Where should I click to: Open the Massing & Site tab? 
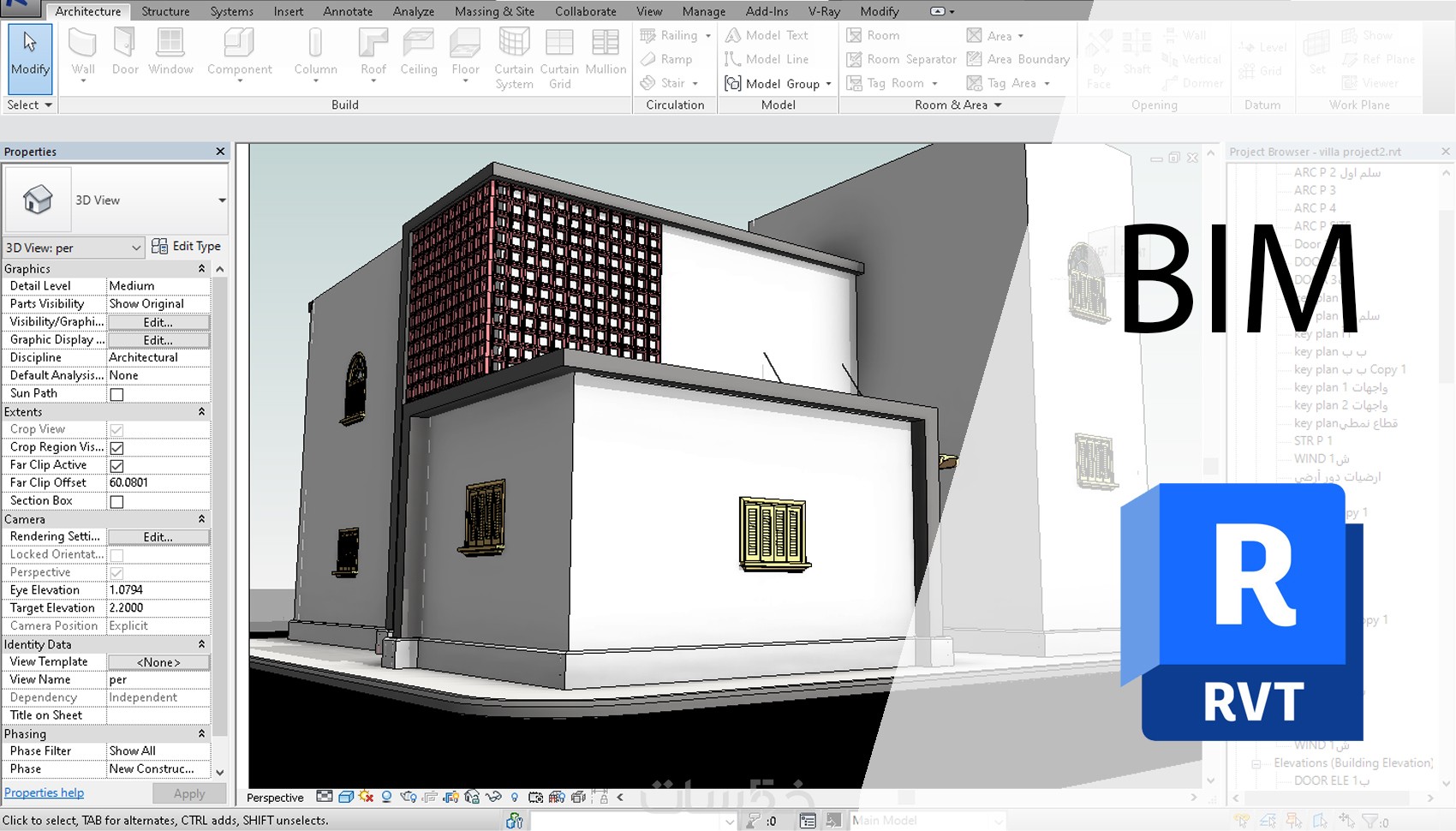tap(494, 11)
